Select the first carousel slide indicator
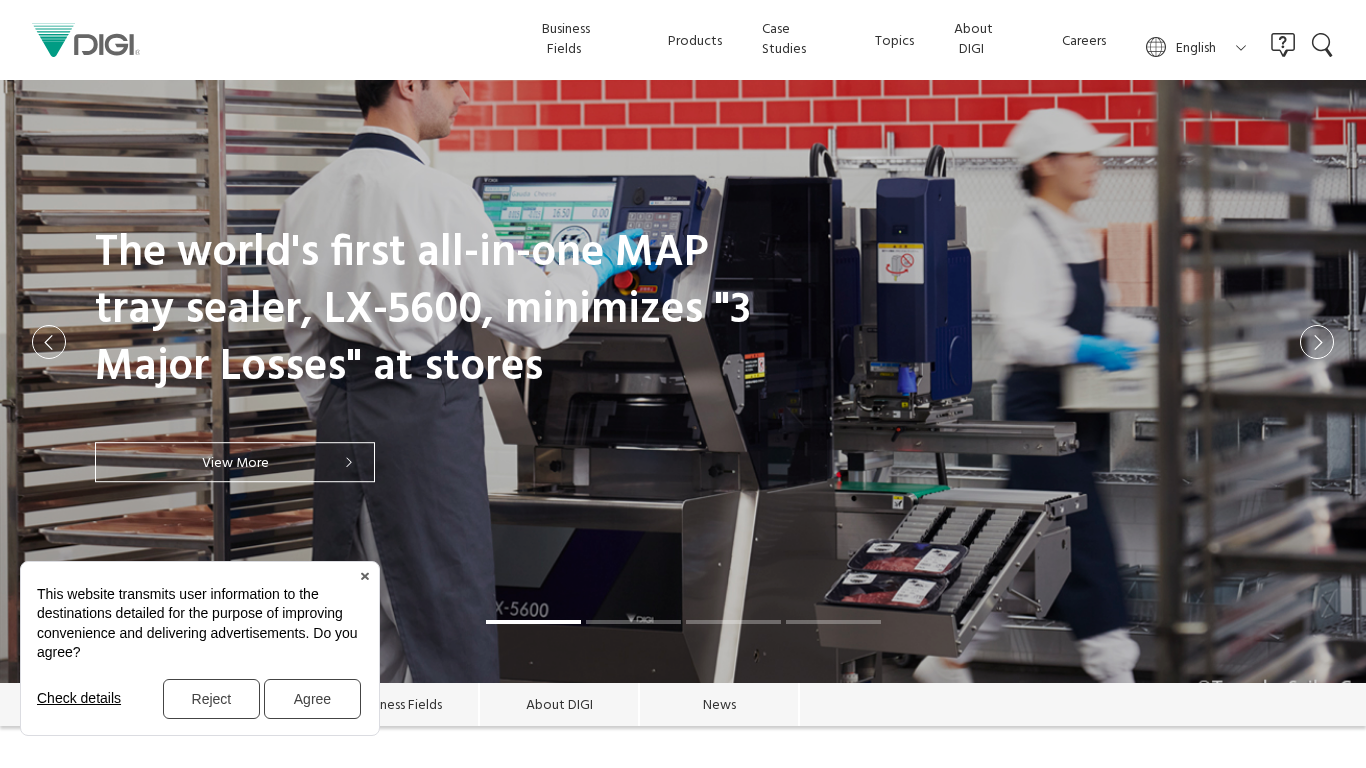Viewport: 1366px width, 768px height. click(x=533, y=622)
